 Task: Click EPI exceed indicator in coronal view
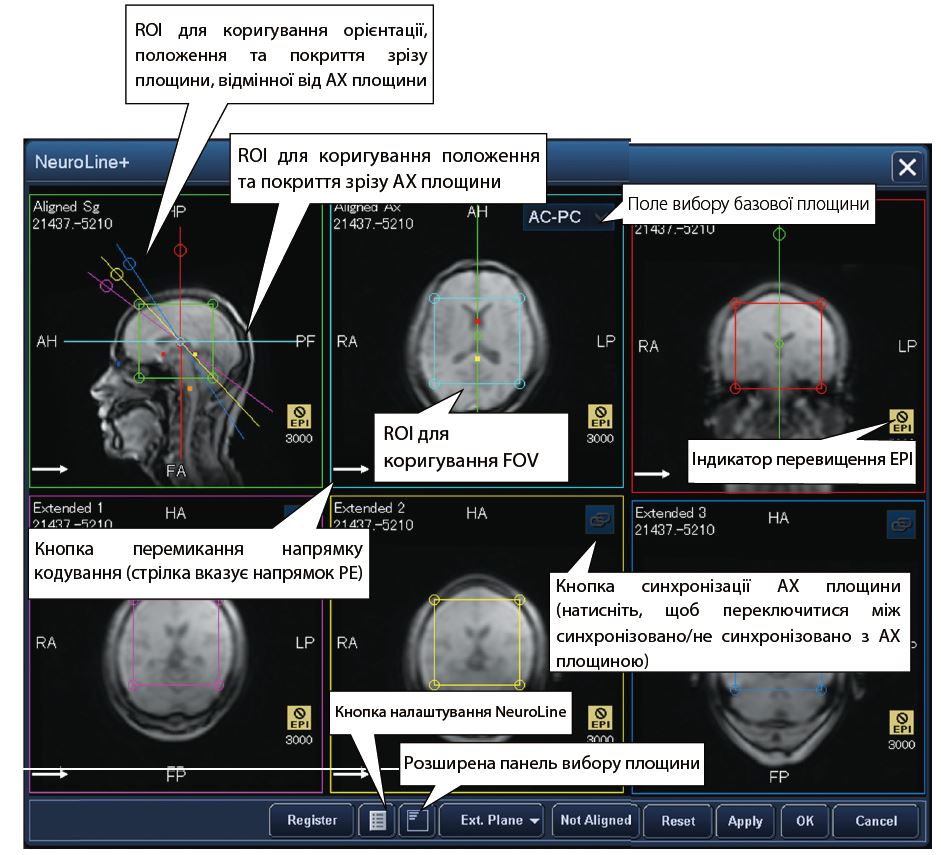[x=901, y=423]
